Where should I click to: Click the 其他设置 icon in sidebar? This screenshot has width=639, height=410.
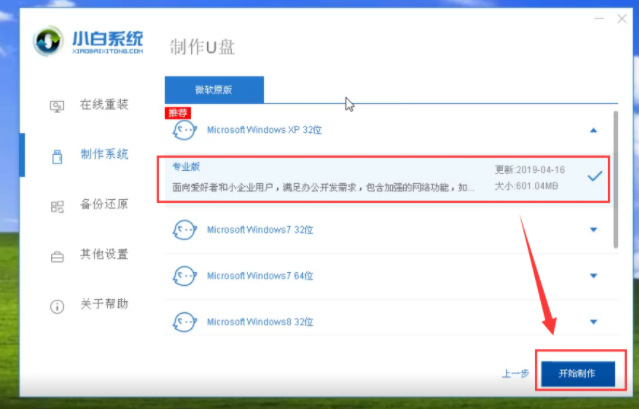(x=57, y=255)
